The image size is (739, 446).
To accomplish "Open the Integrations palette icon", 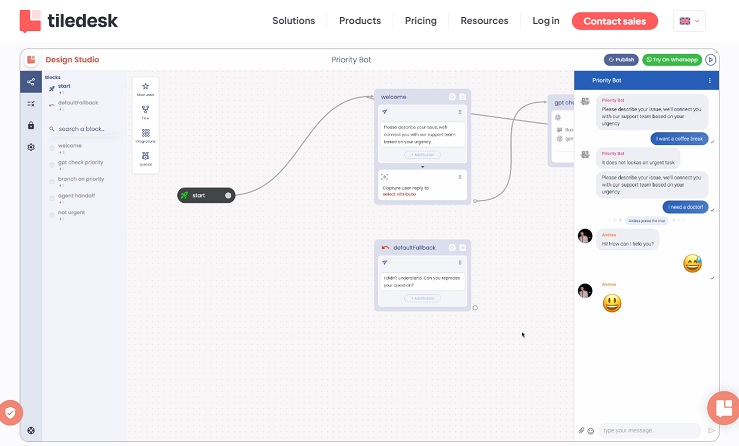I will point(146,135).
